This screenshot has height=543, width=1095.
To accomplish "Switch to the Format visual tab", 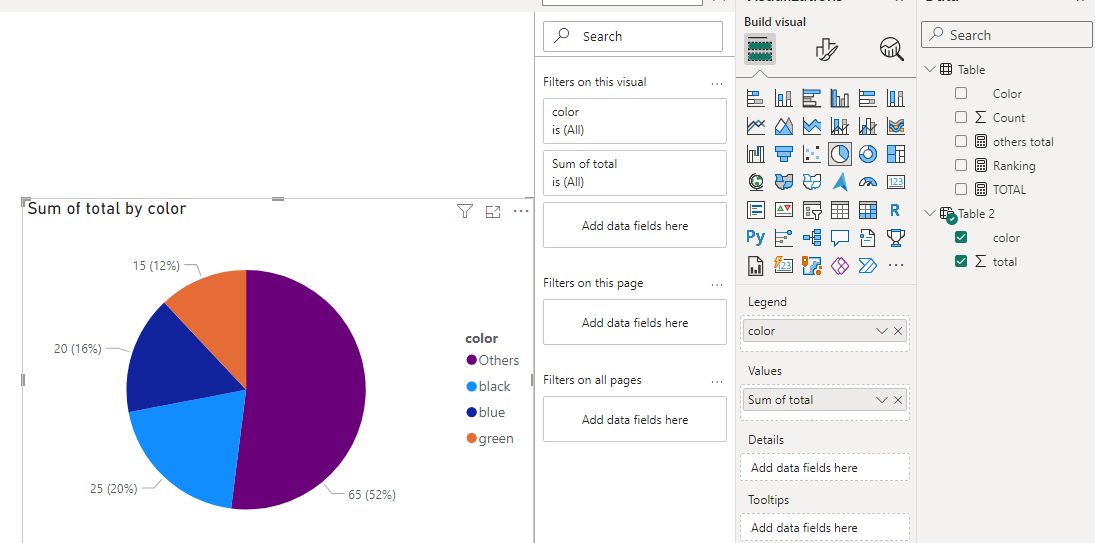I will [826, 49].
